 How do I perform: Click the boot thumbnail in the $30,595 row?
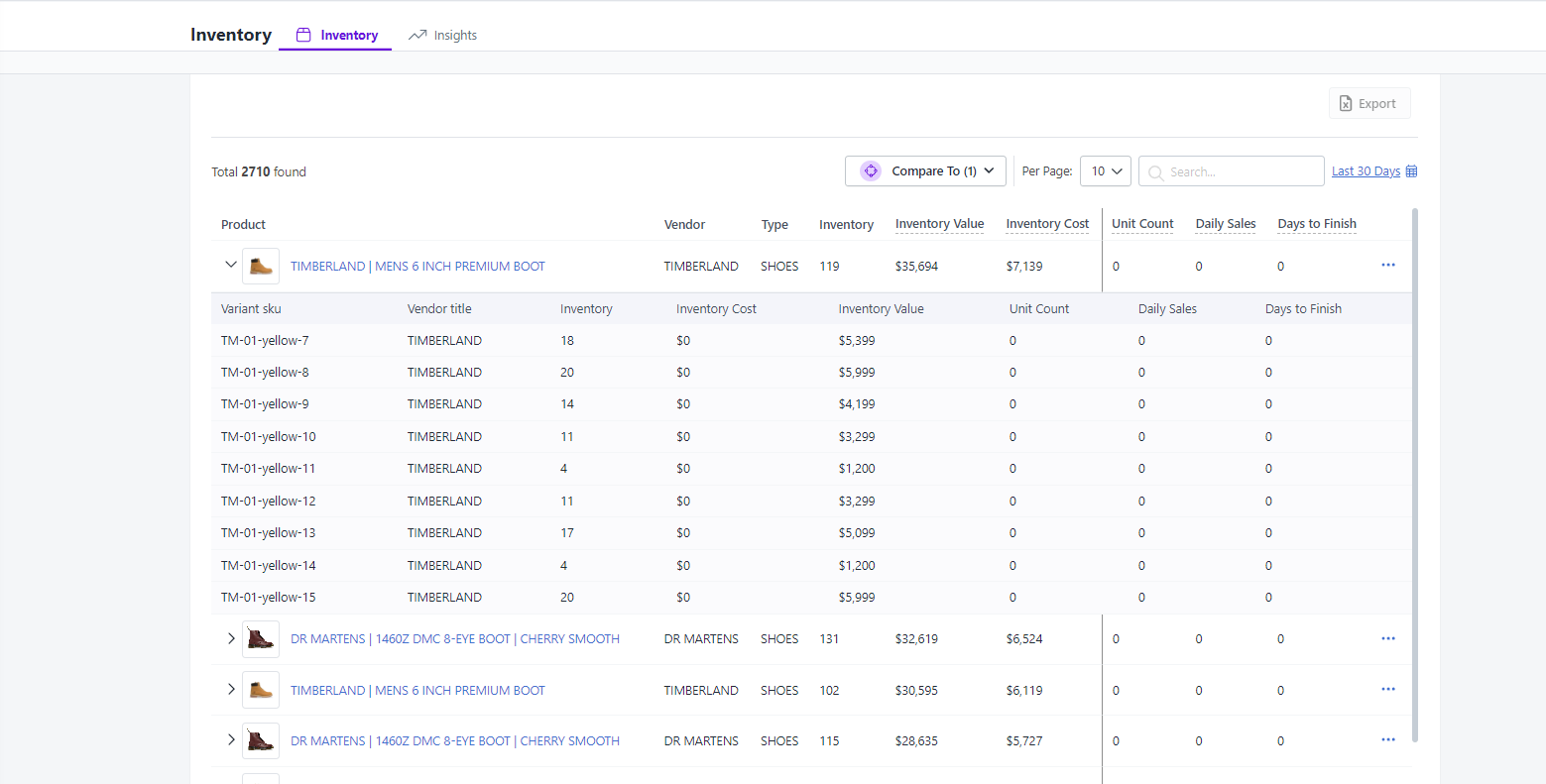click(261, 690)
